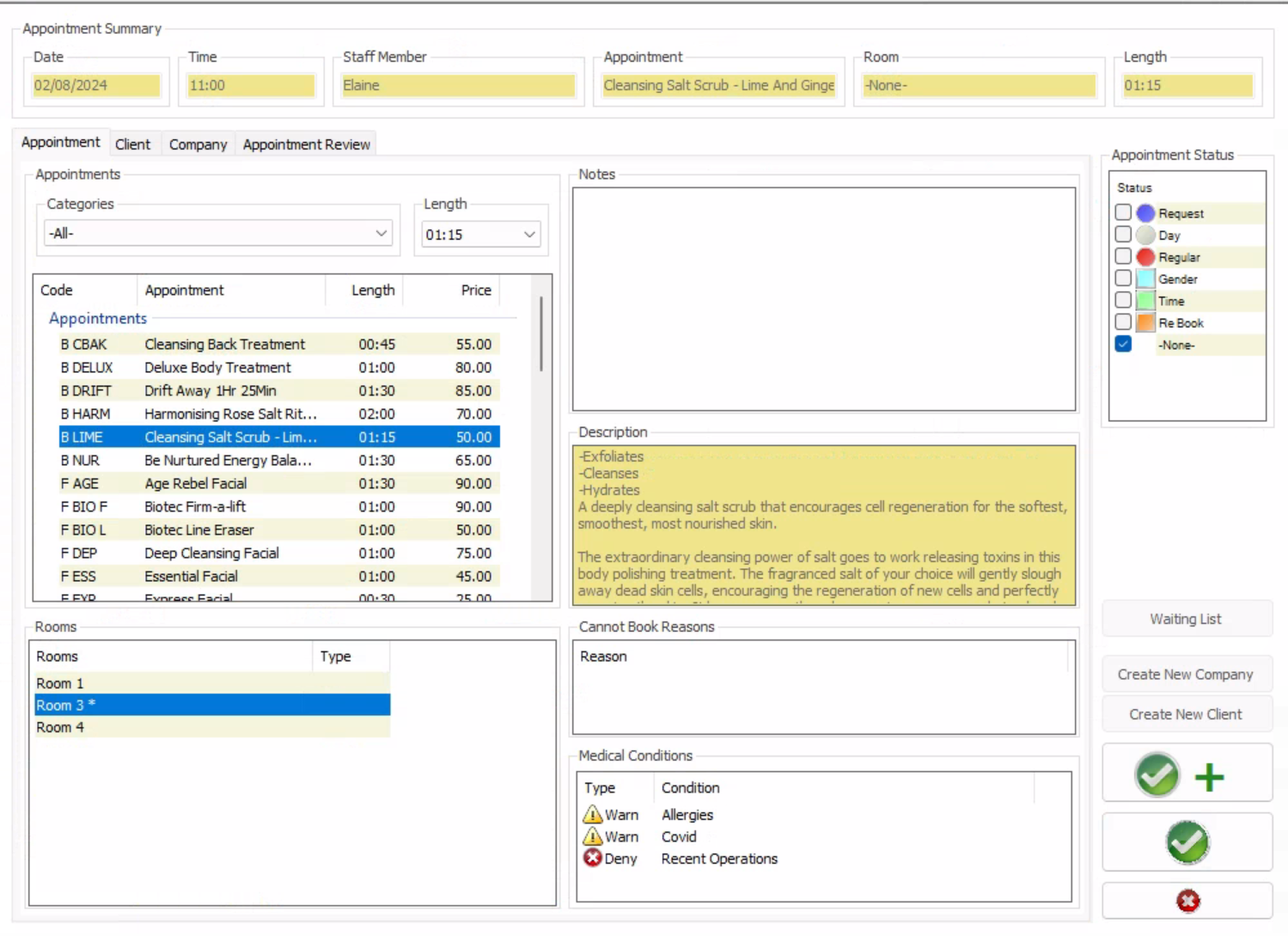
Task: Click the Appointments group heading in the list
Action: coord(98,318)
